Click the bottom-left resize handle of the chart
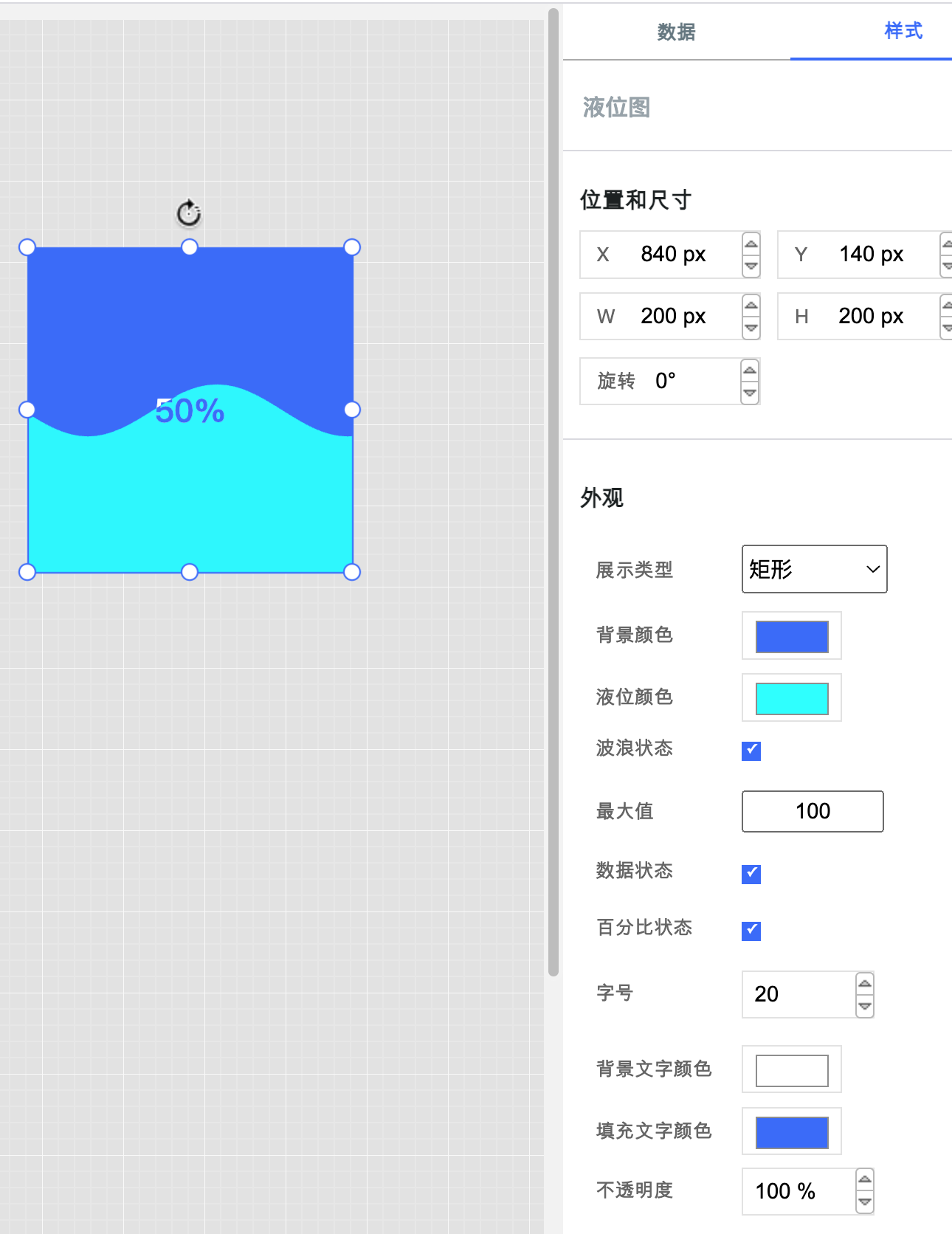 [x=27, y=572]
